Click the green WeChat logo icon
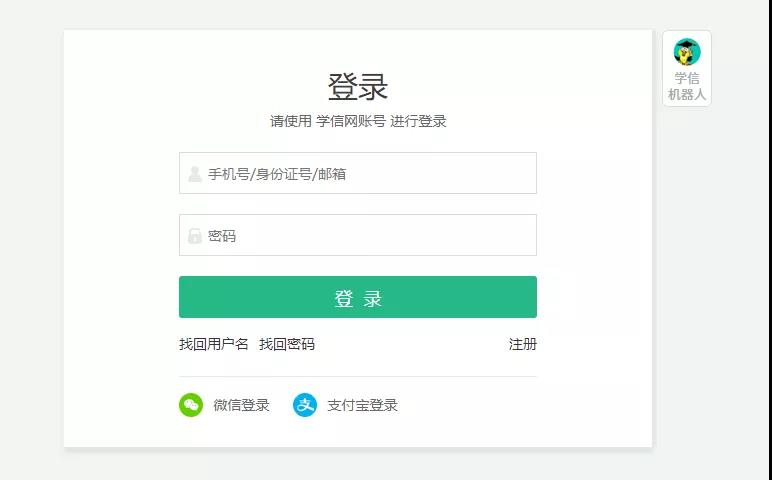Screen dimensions: 772x480 click(191, 405)
